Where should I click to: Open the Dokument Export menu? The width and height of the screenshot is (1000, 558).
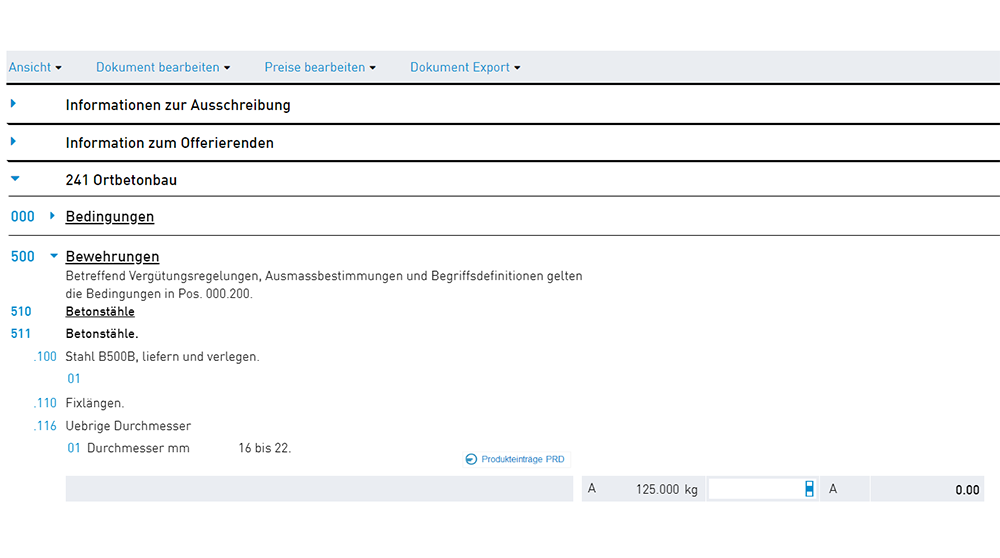[465, 67]
